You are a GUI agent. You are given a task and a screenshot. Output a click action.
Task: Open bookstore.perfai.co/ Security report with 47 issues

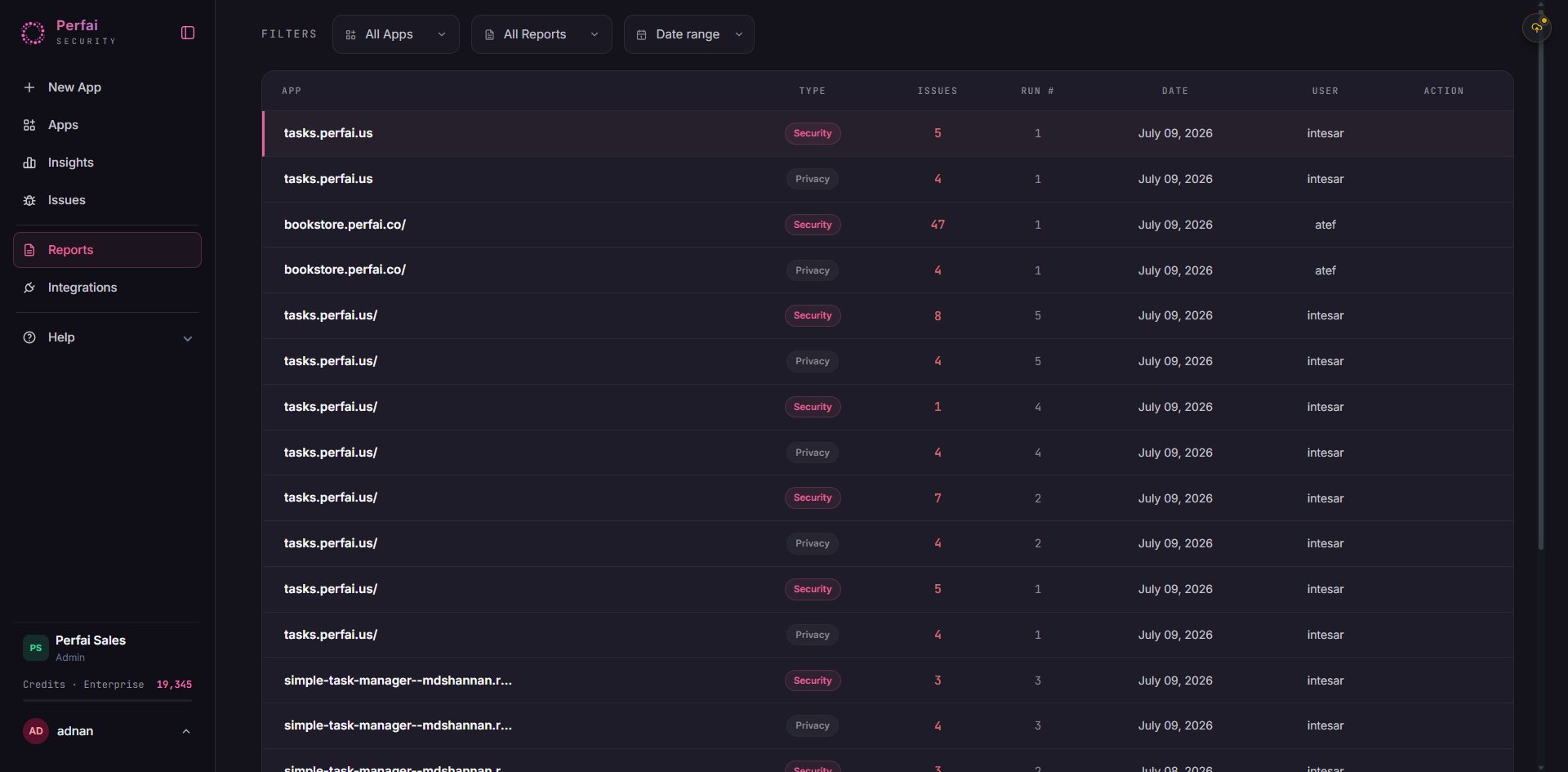point(888,225)
